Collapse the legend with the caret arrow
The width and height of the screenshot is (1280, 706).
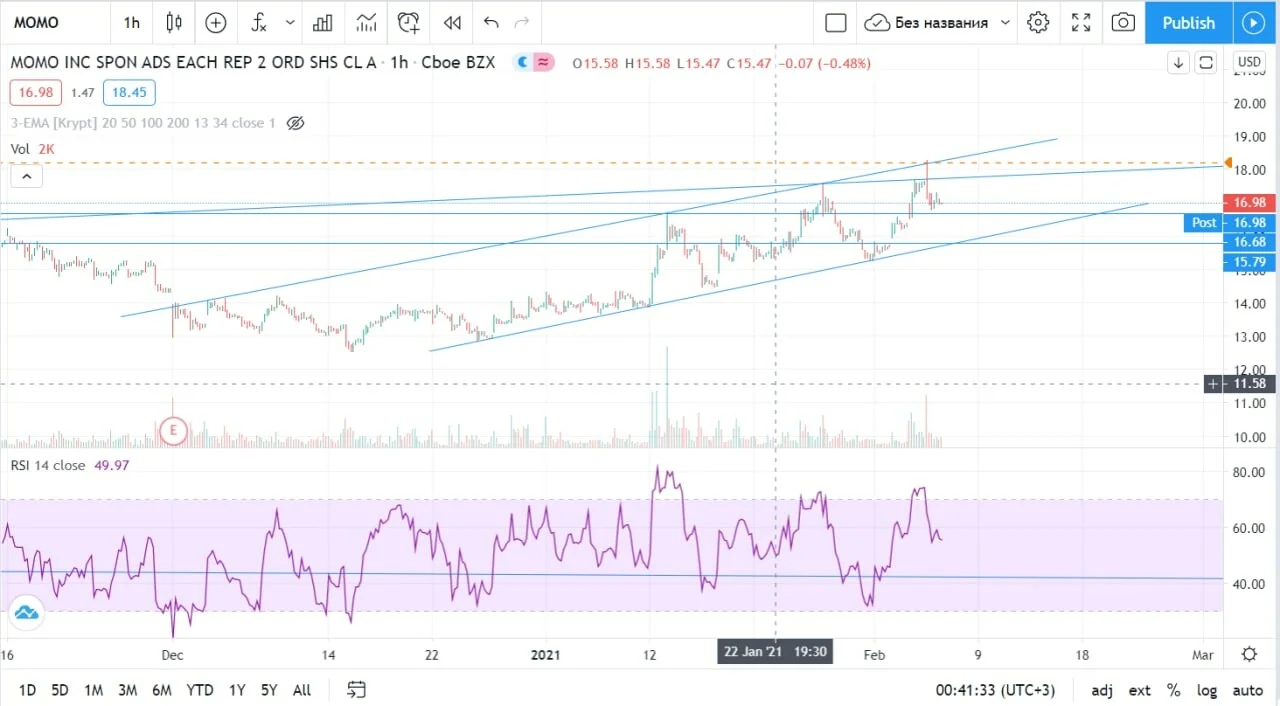point(27,177)
